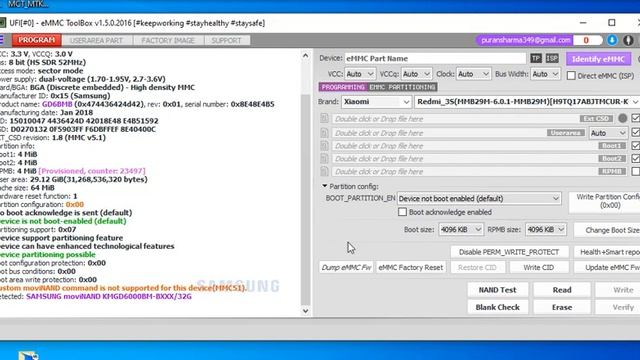The height and width of the screenshot is (360, 640).
Task: Click the Change Boot Size button
Action: pos(607,230)
